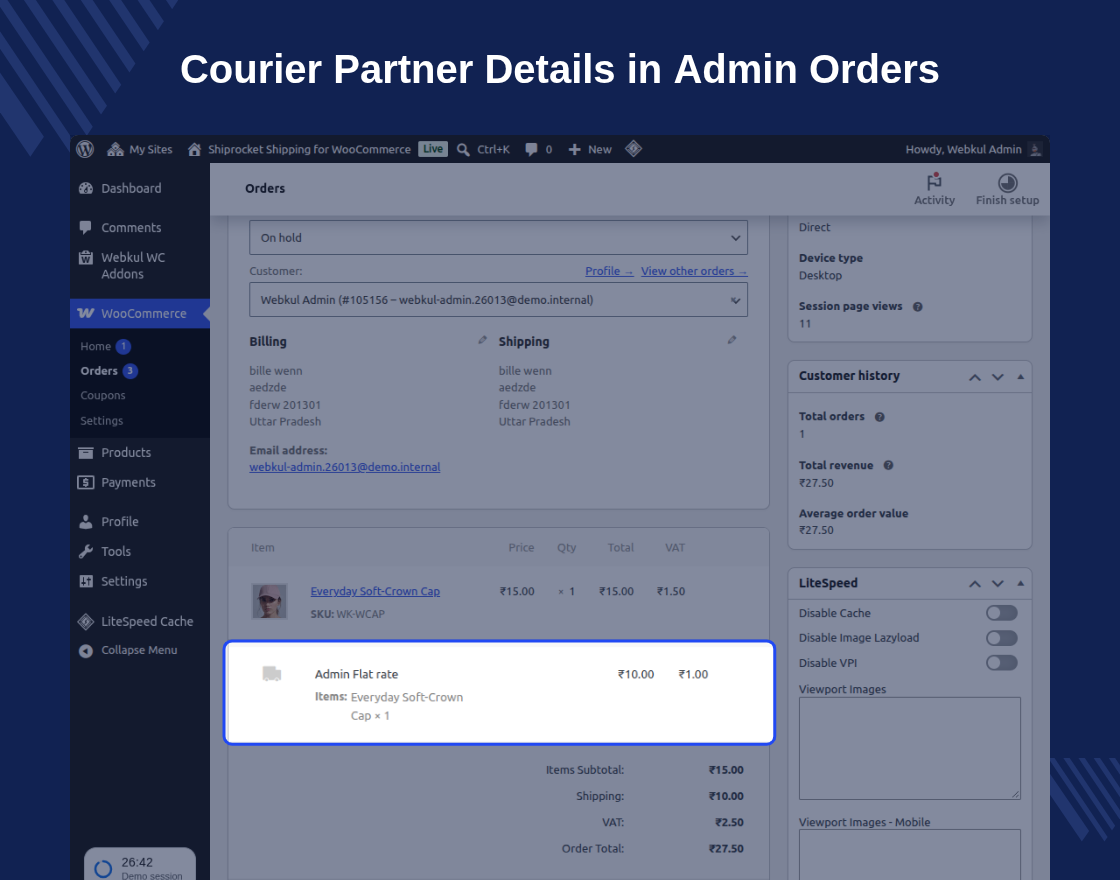
Task: Click Total revenue help icon
Action: point(889,466)
